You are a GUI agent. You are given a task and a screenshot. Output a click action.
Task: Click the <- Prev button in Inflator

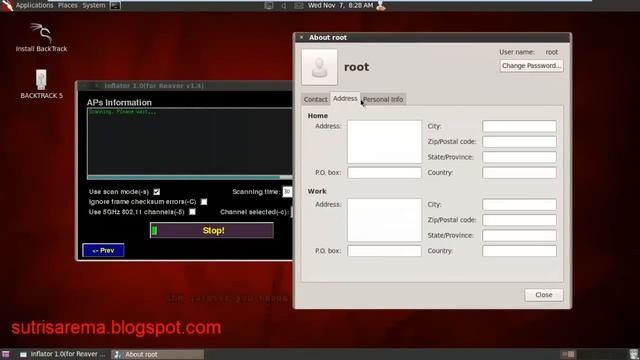(x=103, y=250)
